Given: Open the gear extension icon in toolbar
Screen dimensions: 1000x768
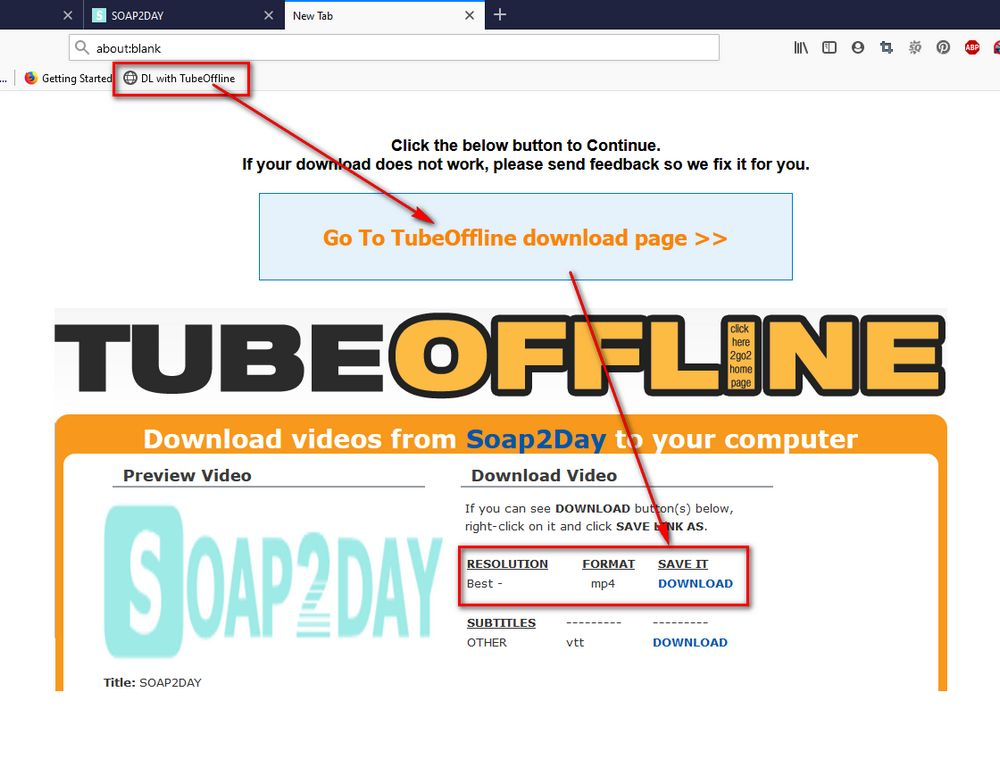Looking at the screenshot, I should tap(915, 48).
